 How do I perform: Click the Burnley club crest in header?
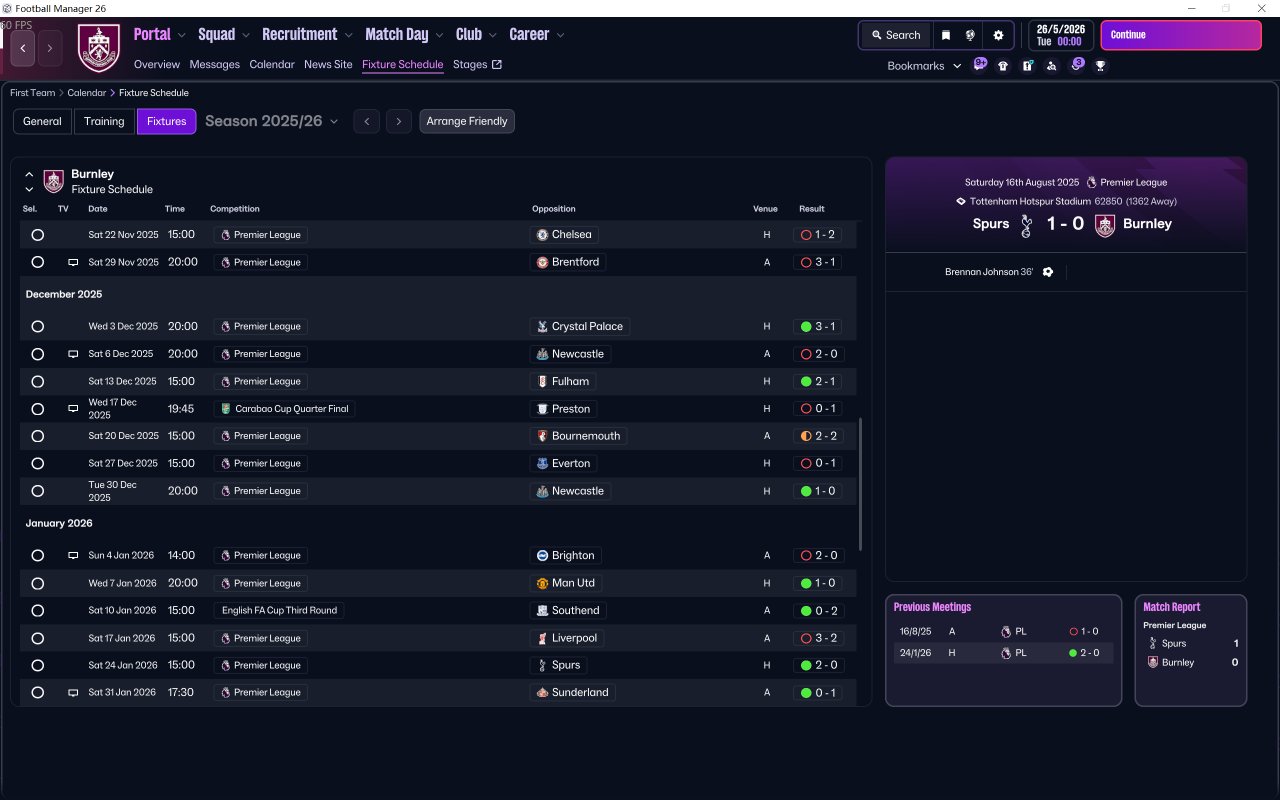99,48
